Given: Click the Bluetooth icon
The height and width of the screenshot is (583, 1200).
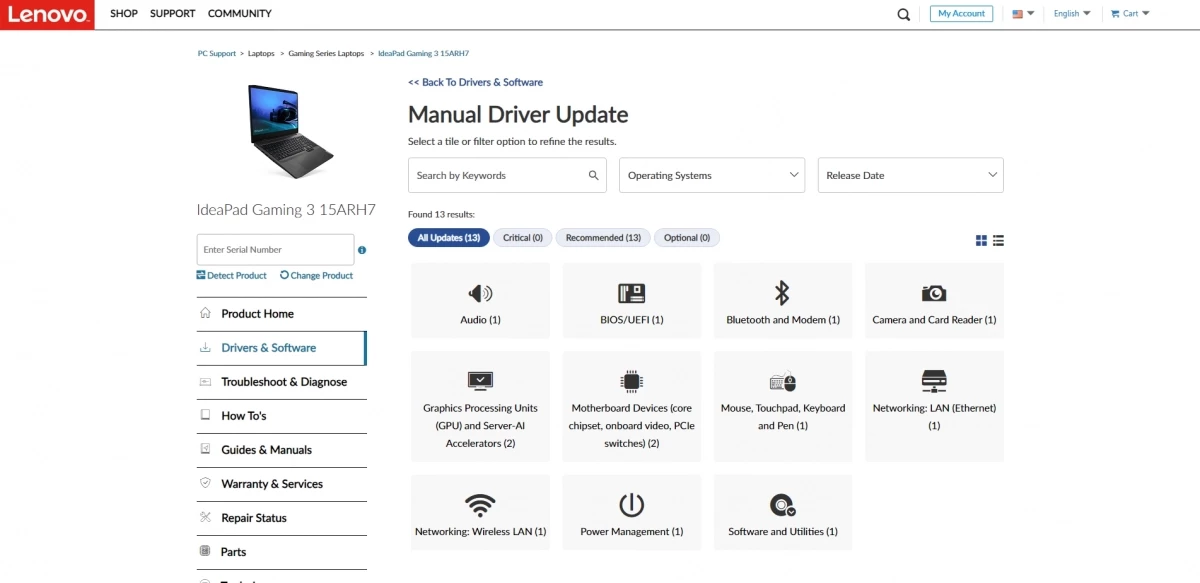Looking at the screenshot, I should 782,292.
